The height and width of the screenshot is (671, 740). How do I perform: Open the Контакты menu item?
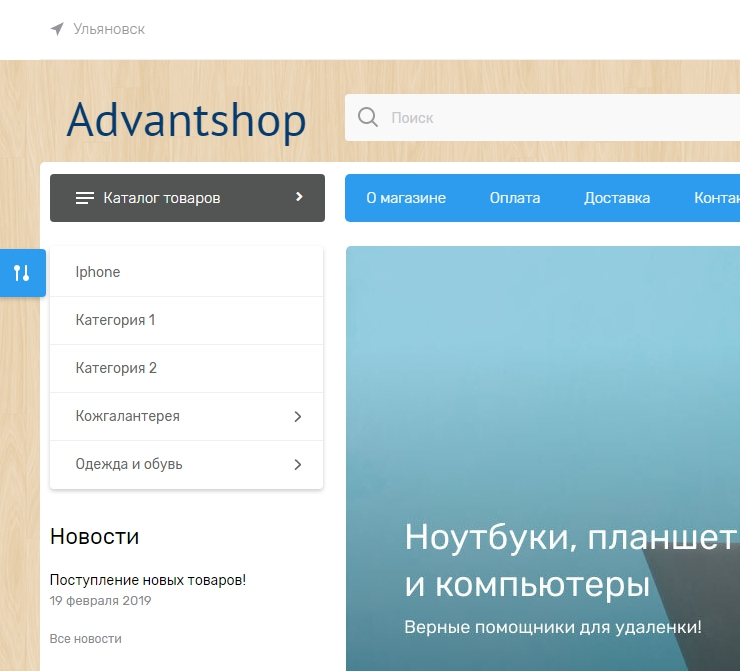(716, 198)
